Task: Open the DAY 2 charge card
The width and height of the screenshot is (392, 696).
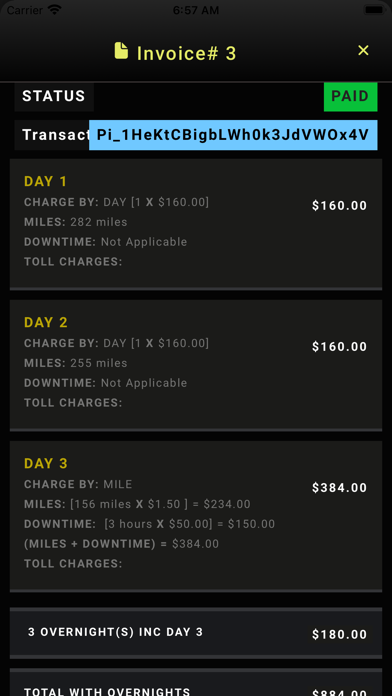Action: point(196,365)
